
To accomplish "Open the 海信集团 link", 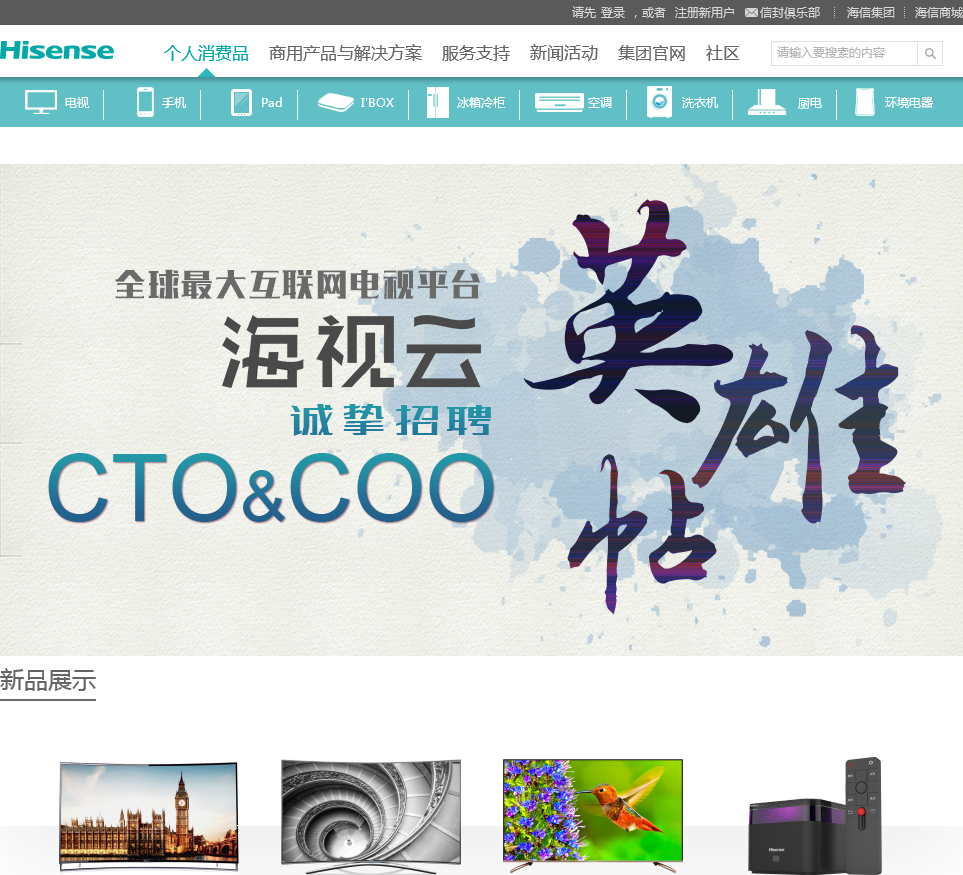I will pyautogui.click(x=870, y=12).
